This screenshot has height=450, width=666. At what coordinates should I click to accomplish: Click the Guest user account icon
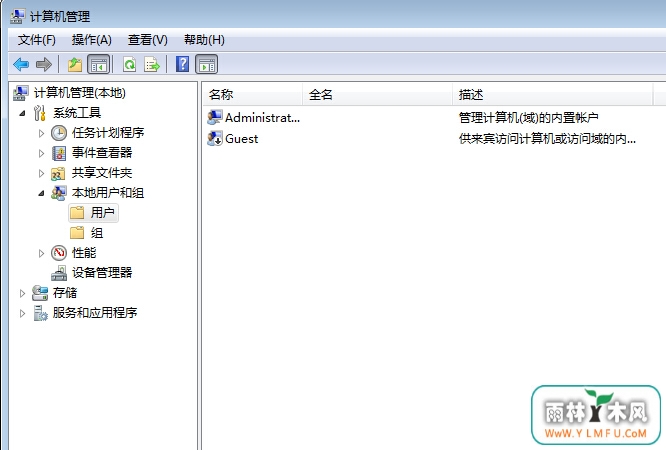(x=214, y=139)
